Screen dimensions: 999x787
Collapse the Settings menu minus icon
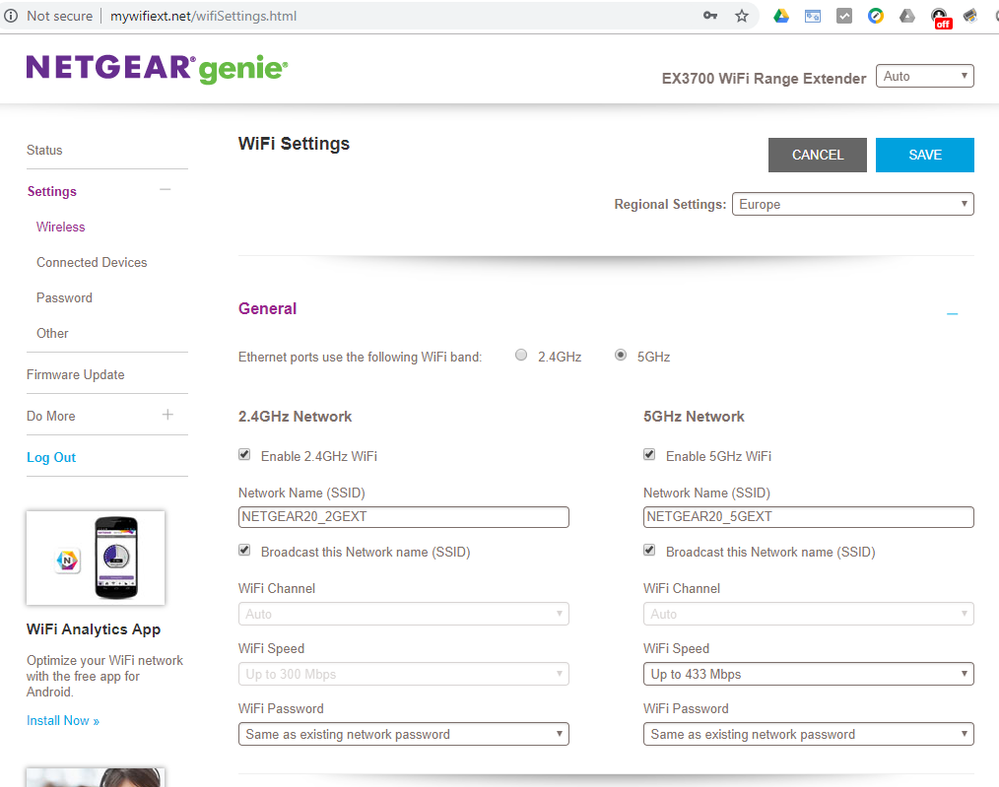pos(165,189)
